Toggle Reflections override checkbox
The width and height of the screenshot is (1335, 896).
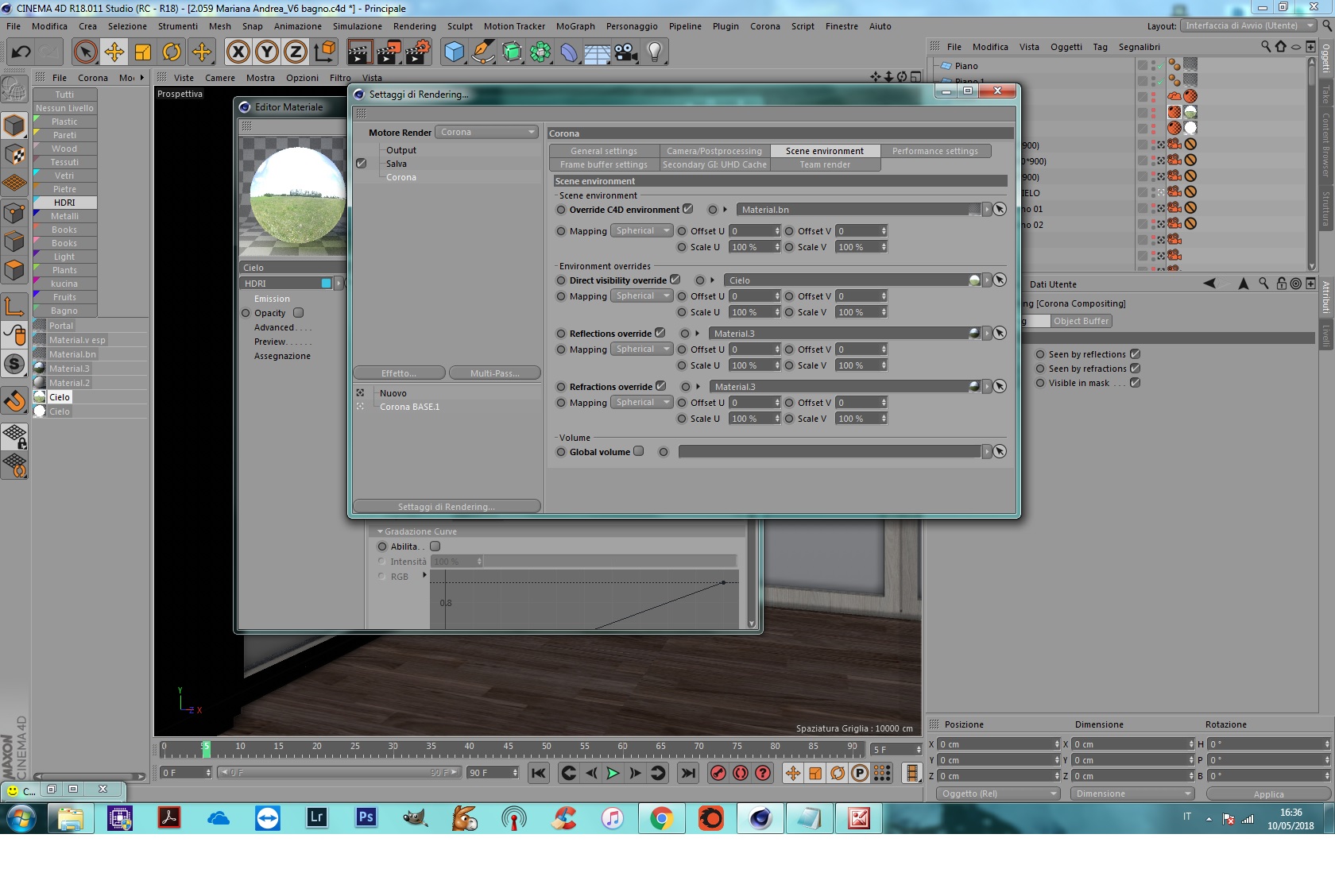[660, 333]
